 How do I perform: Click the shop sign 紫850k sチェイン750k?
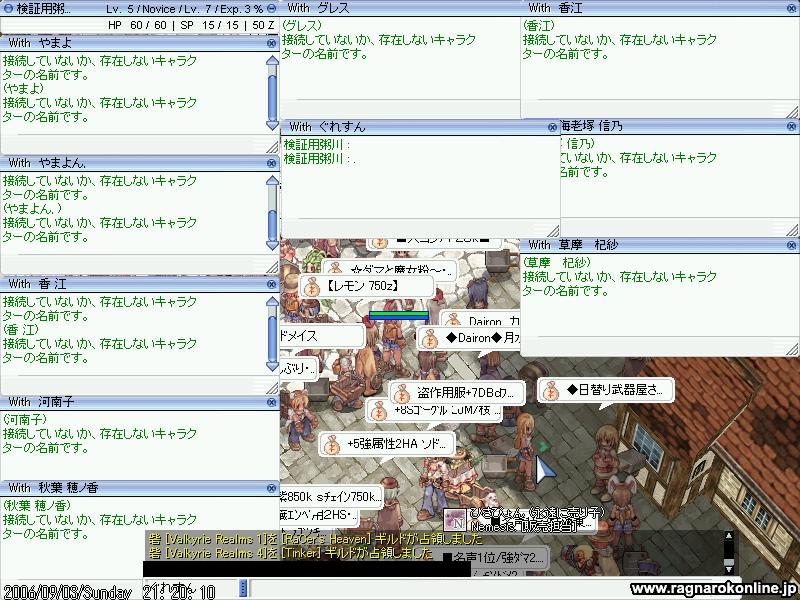(331, 497)
